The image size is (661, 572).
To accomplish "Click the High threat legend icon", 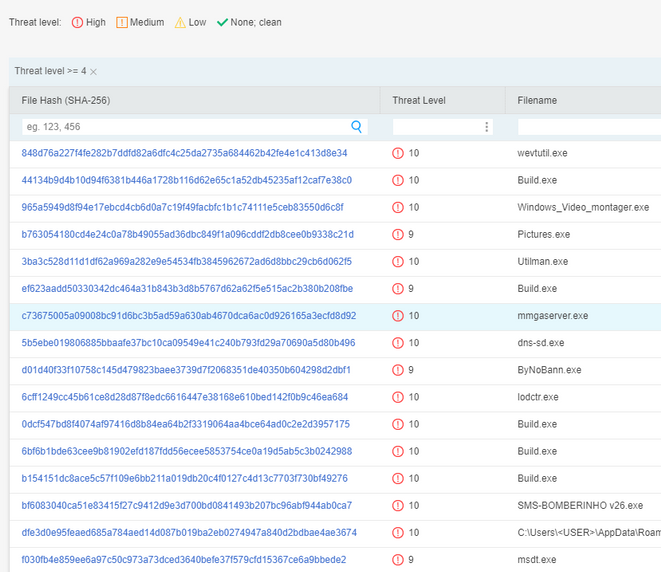I will [x=78, y=22].
